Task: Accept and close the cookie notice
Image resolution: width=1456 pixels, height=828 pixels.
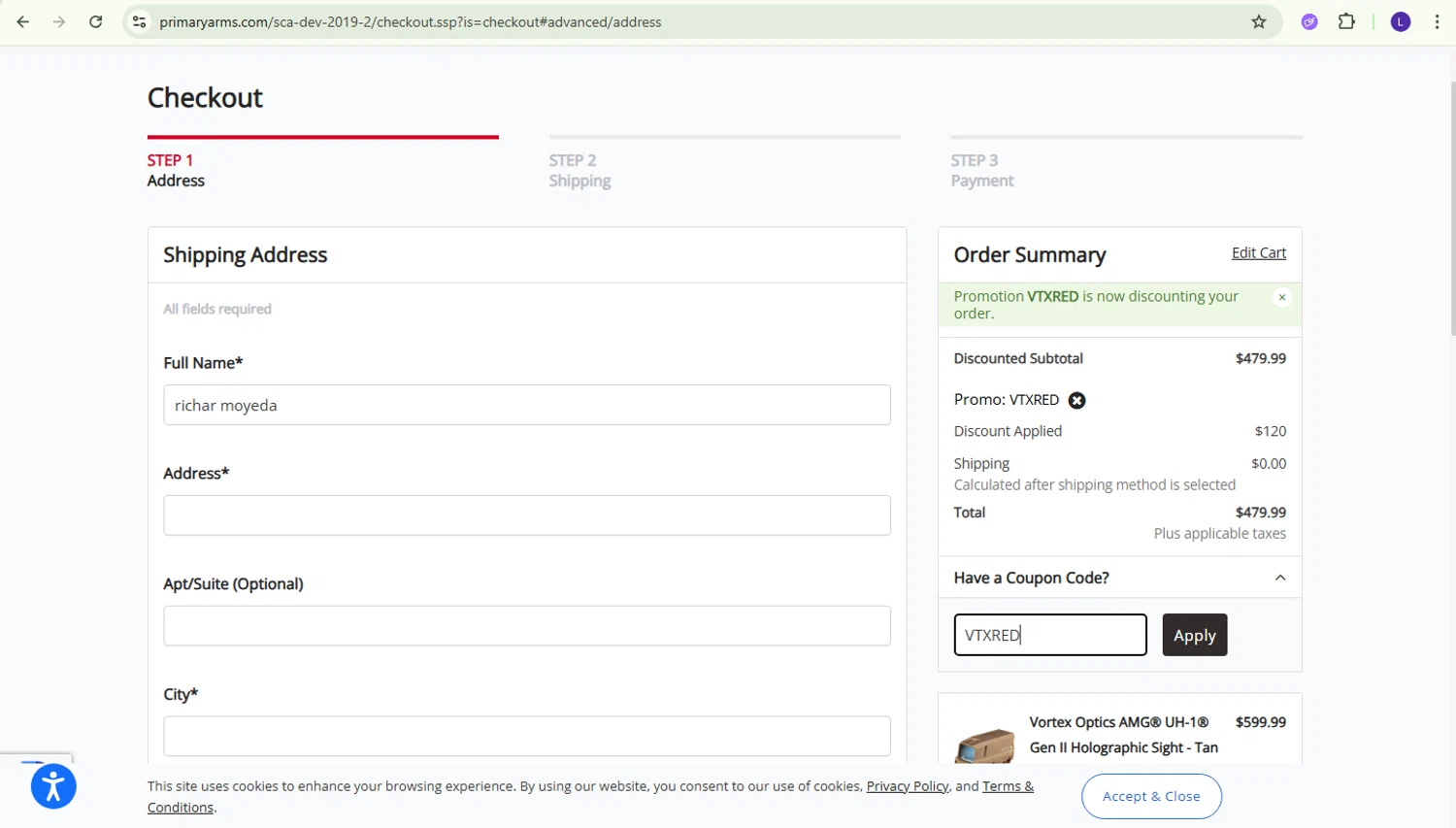Action: pos(1151,796)
